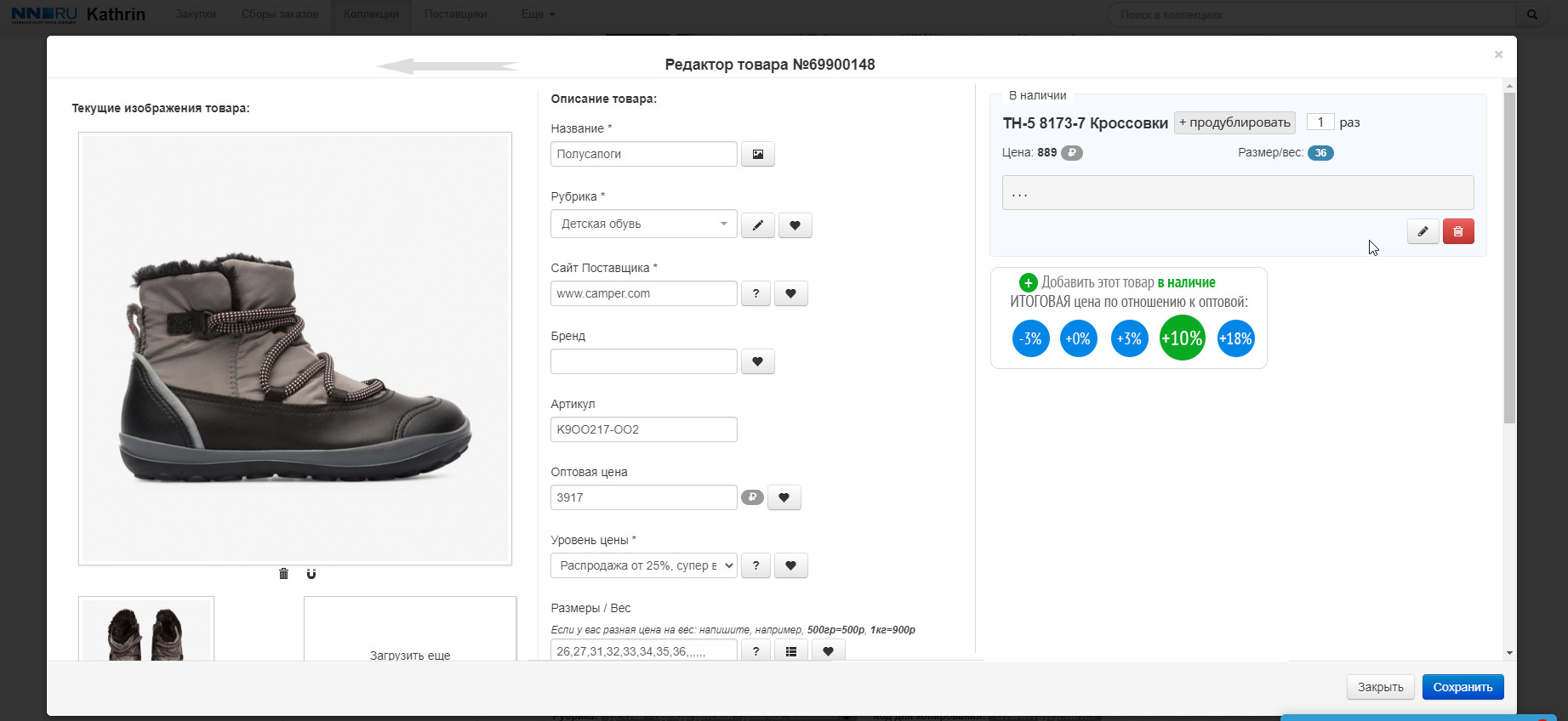
Task: Click the heart icon beside Рубрика dropdown
Action: click(795, 225)
